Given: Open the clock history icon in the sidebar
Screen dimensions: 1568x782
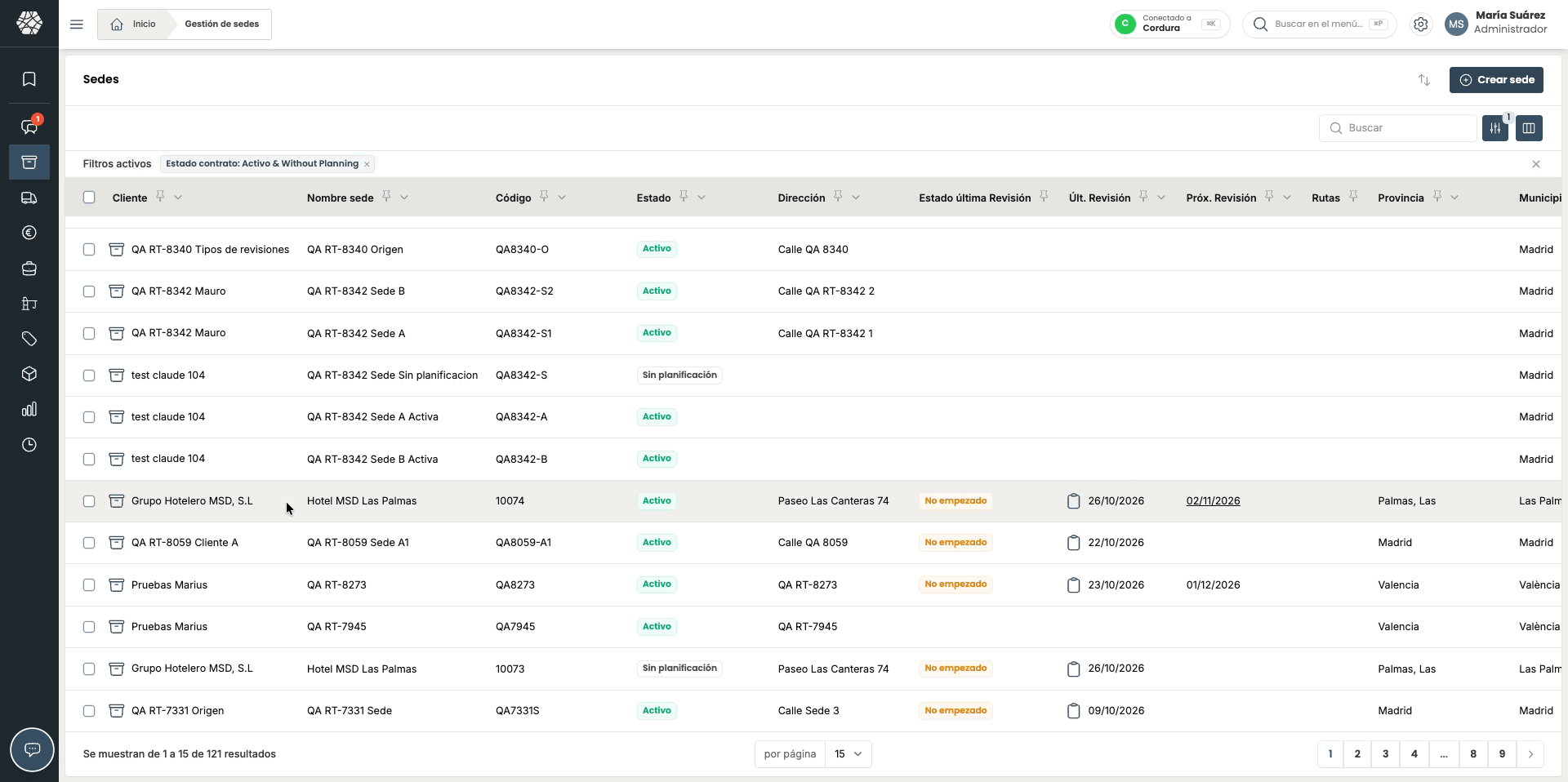Looking at the screenshot, I should click(x=29, y=445).
